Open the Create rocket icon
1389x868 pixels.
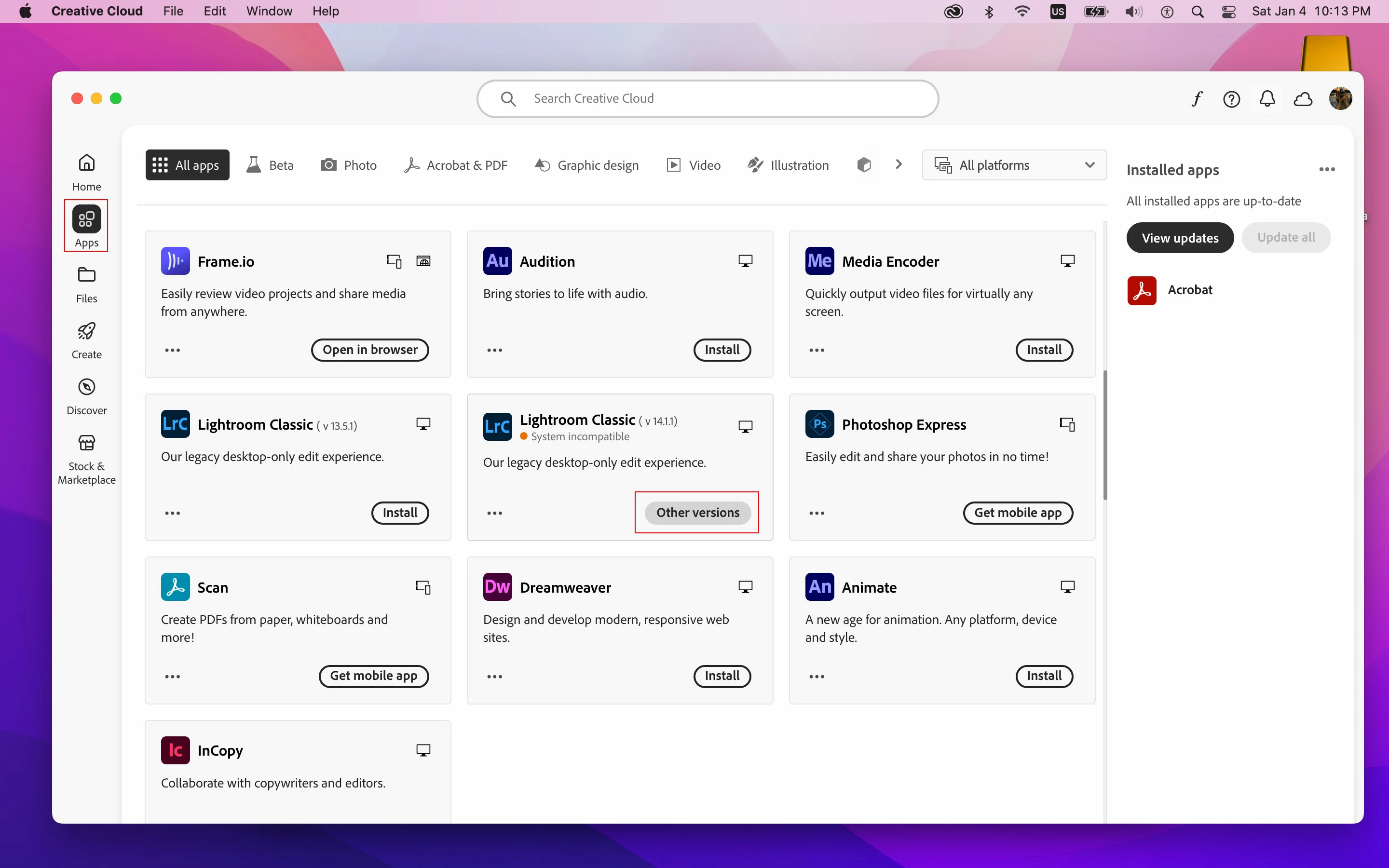click(87, 340)
